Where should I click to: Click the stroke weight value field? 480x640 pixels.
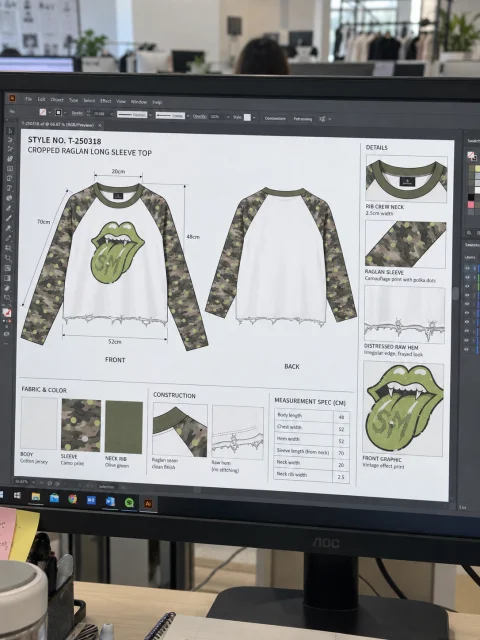pyautogui.click(x=100, y=114)
